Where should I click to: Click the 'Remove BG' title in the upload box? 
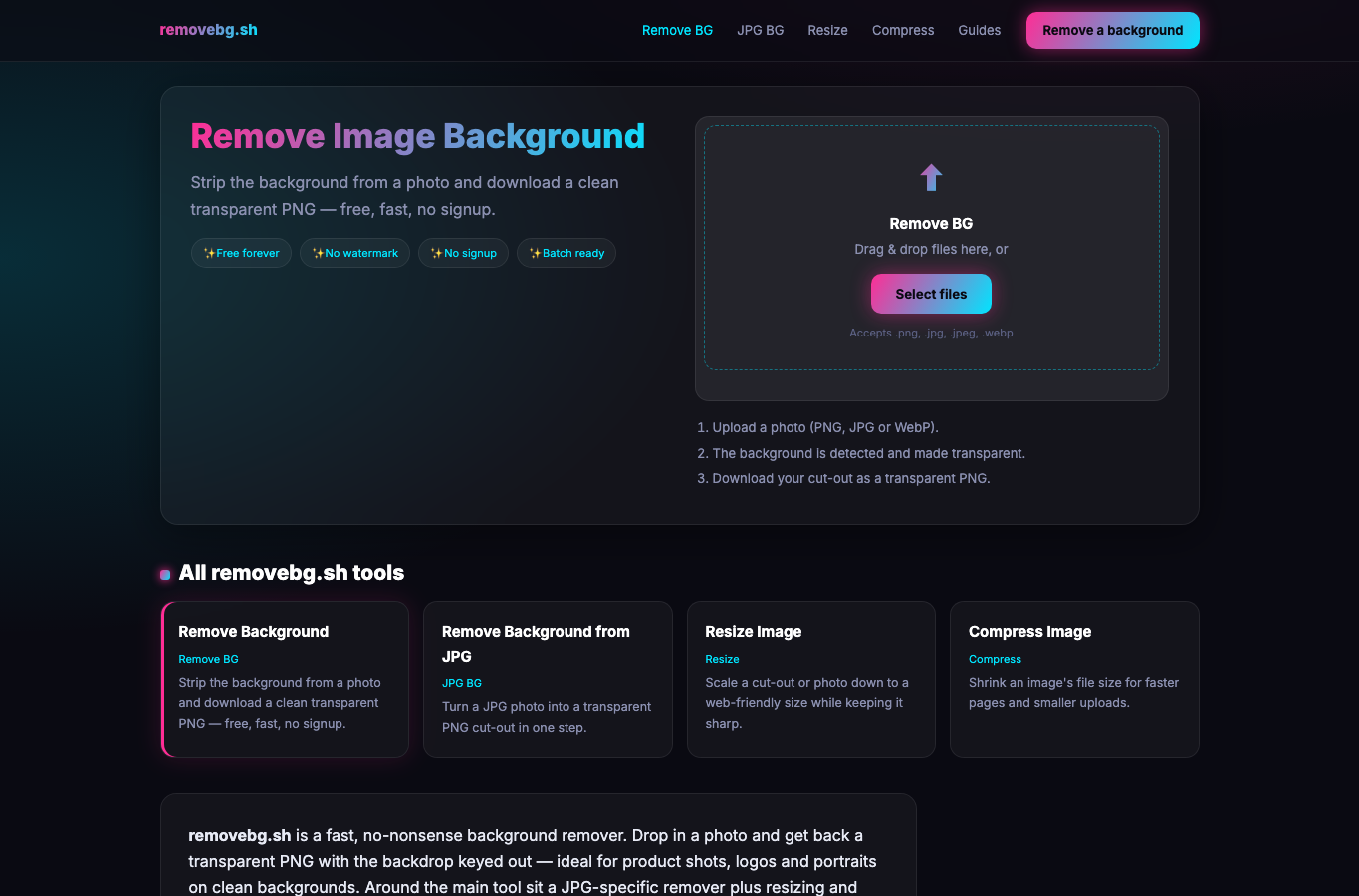[x=931, y=224]
